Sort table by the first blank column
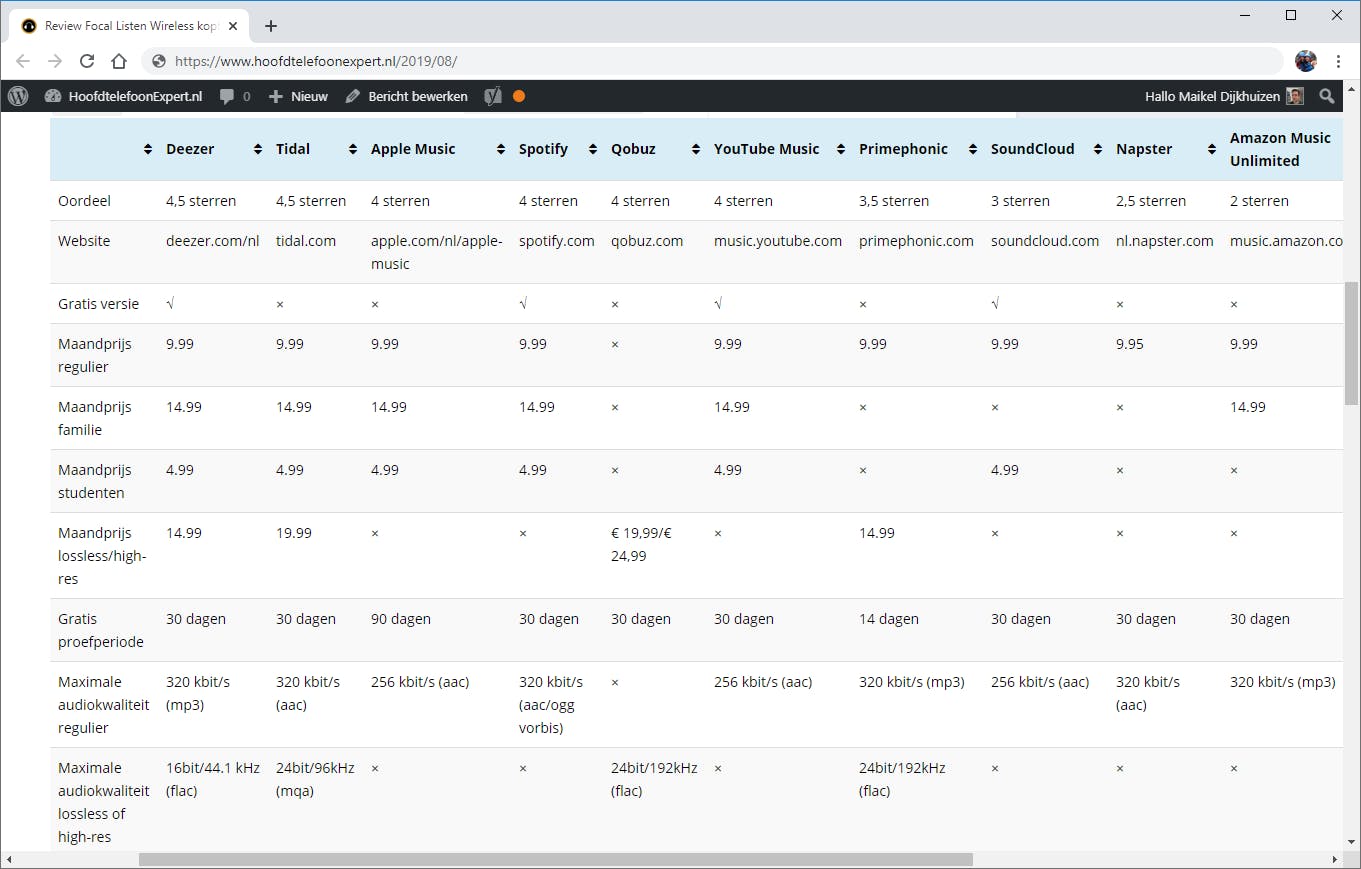The height and width of the screenshot is (869, 1361). [150, 149]
